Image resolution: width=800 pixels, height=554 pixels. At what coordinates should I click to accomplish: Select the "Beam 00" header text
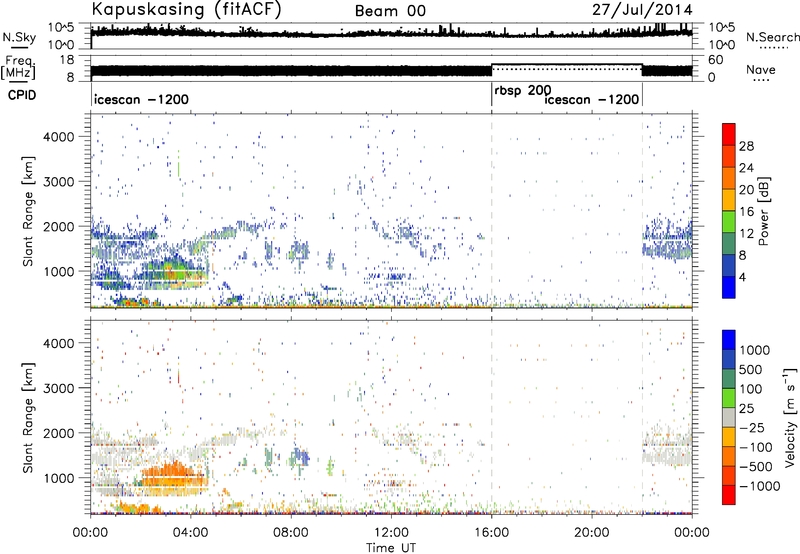coord(390,11)
